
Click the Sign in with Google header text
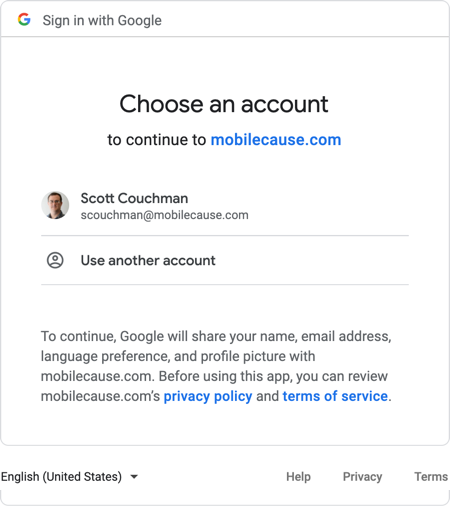click(102, 21)
